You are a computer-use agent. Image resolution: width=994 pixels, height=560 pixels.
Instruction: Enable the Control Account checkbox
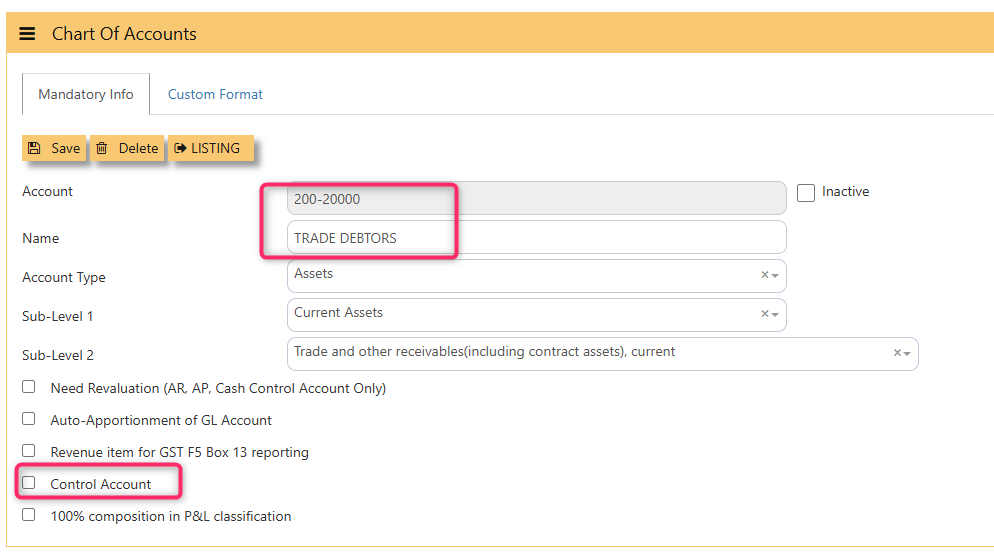(x=29, y=483)
